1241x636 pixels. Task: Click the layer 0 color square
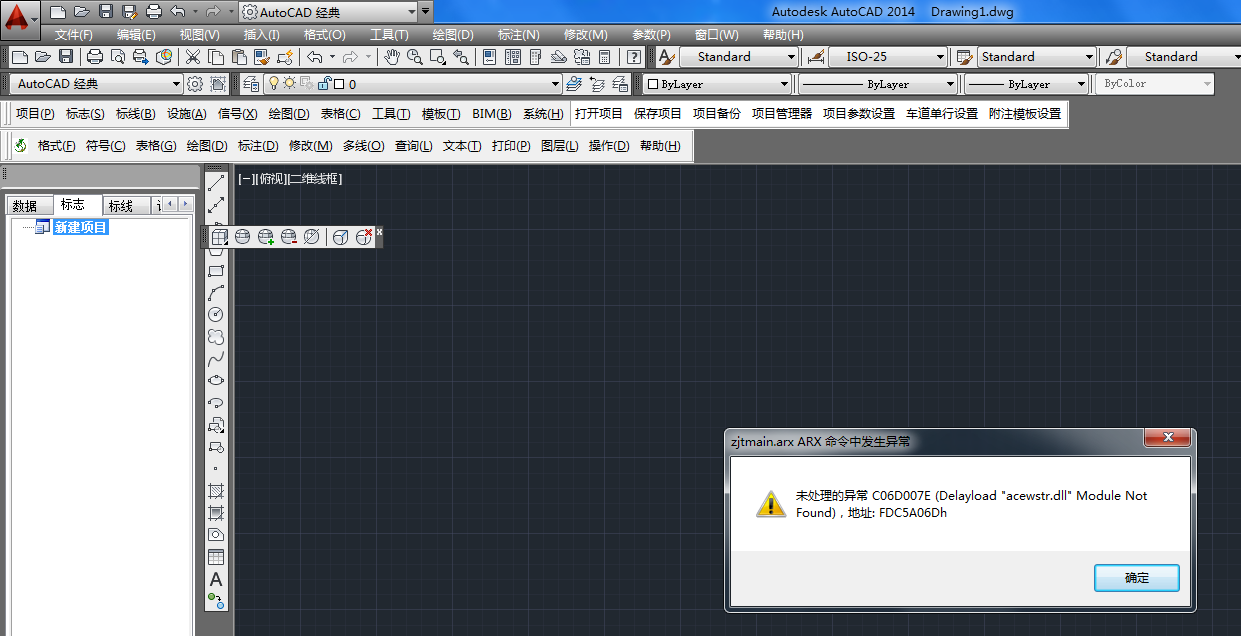[339, 85]
